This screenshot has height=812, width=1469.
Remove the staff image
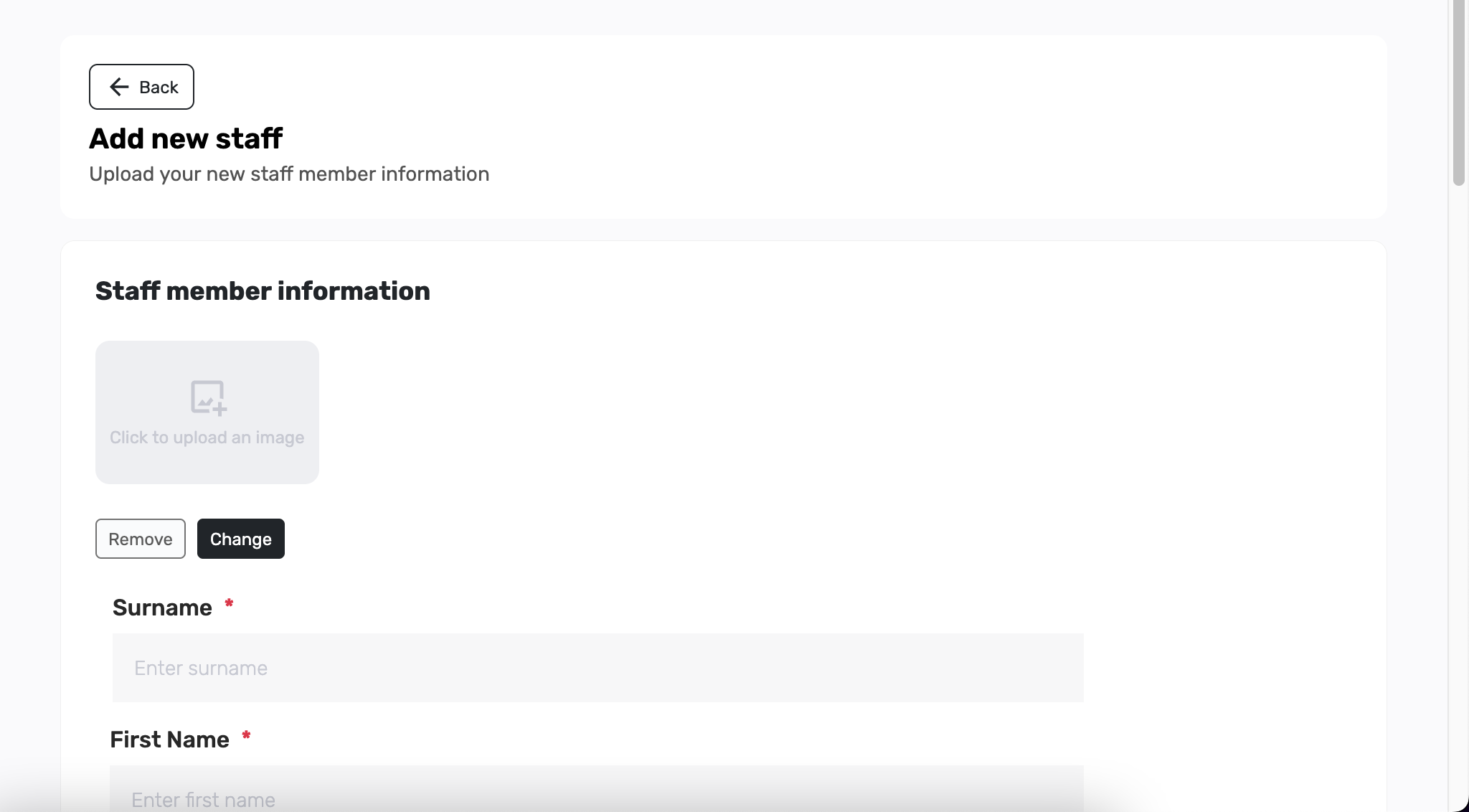pos(141,539)
